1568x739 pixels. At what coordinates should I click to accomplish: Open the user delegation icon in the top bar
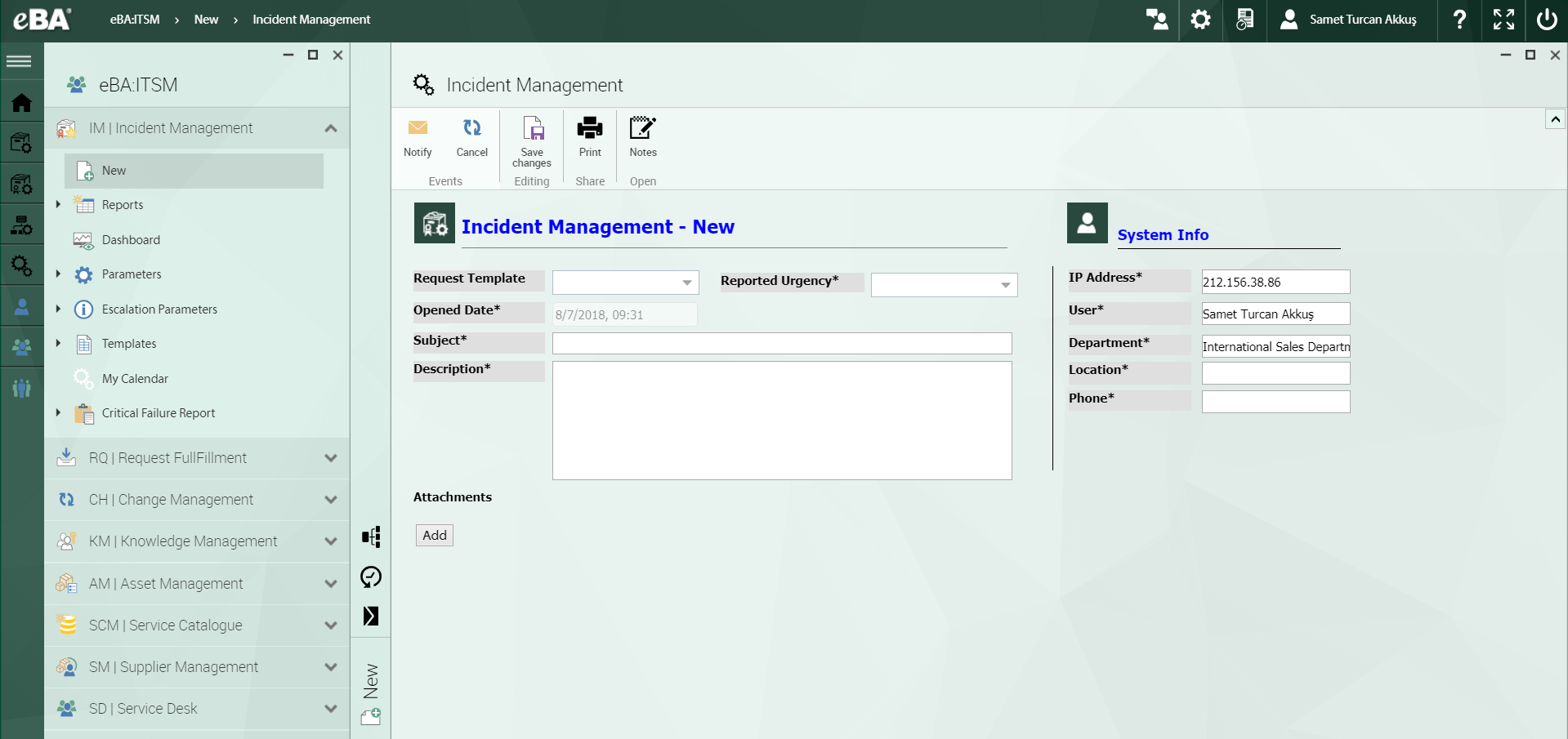pyautogui.click(x=1157, y=20)
